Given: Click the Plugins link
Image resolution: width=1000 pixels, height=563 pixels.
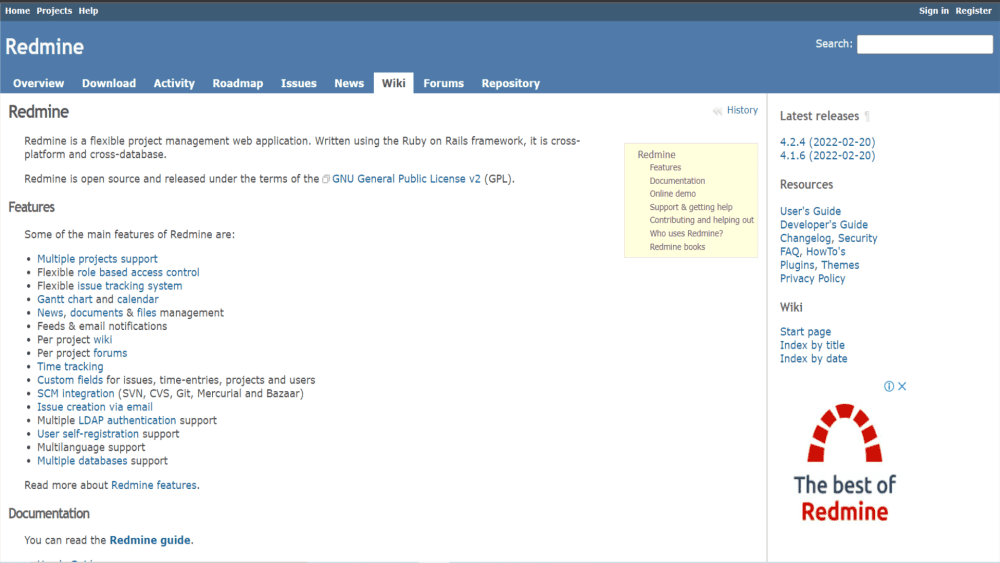Looking at the screenshot, I should point(797,265).
